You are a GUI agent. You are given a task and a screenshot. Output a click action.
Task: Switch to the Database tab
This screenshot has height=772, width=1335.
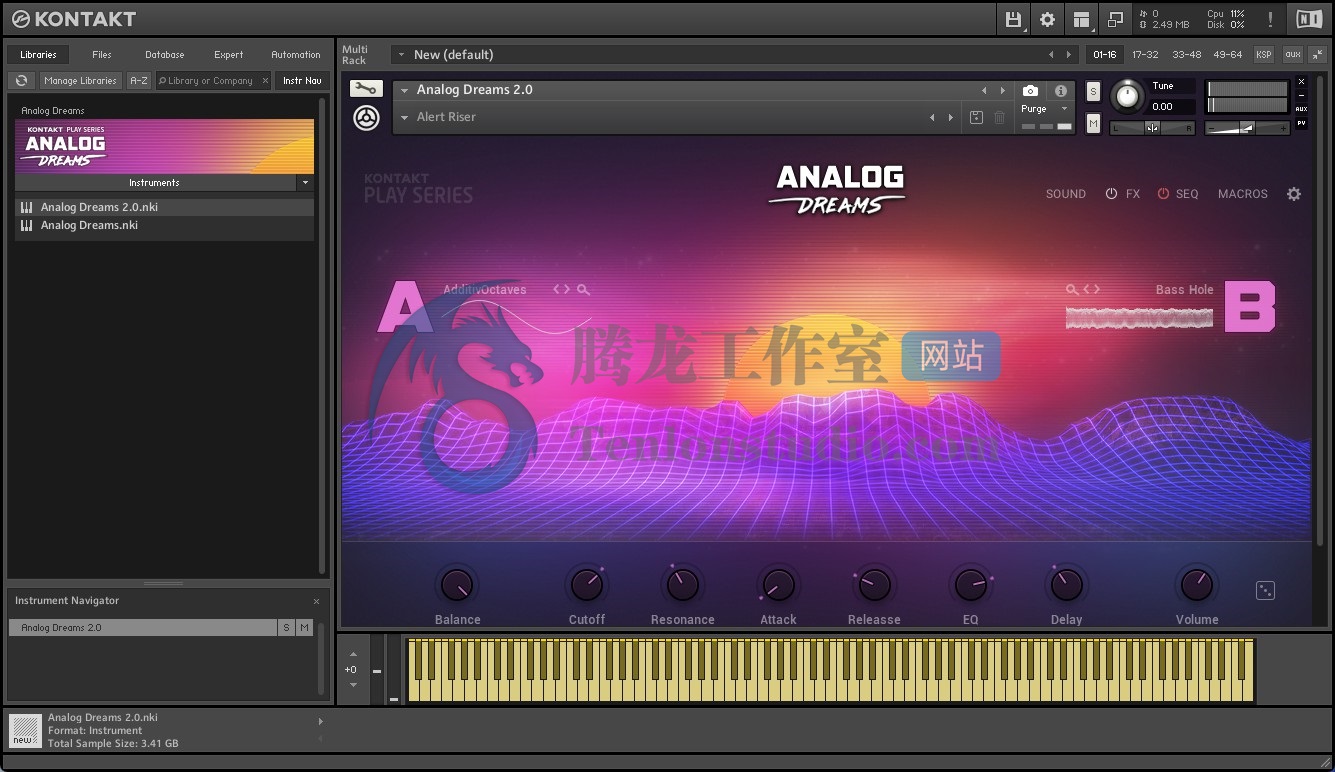coord(165,55)
